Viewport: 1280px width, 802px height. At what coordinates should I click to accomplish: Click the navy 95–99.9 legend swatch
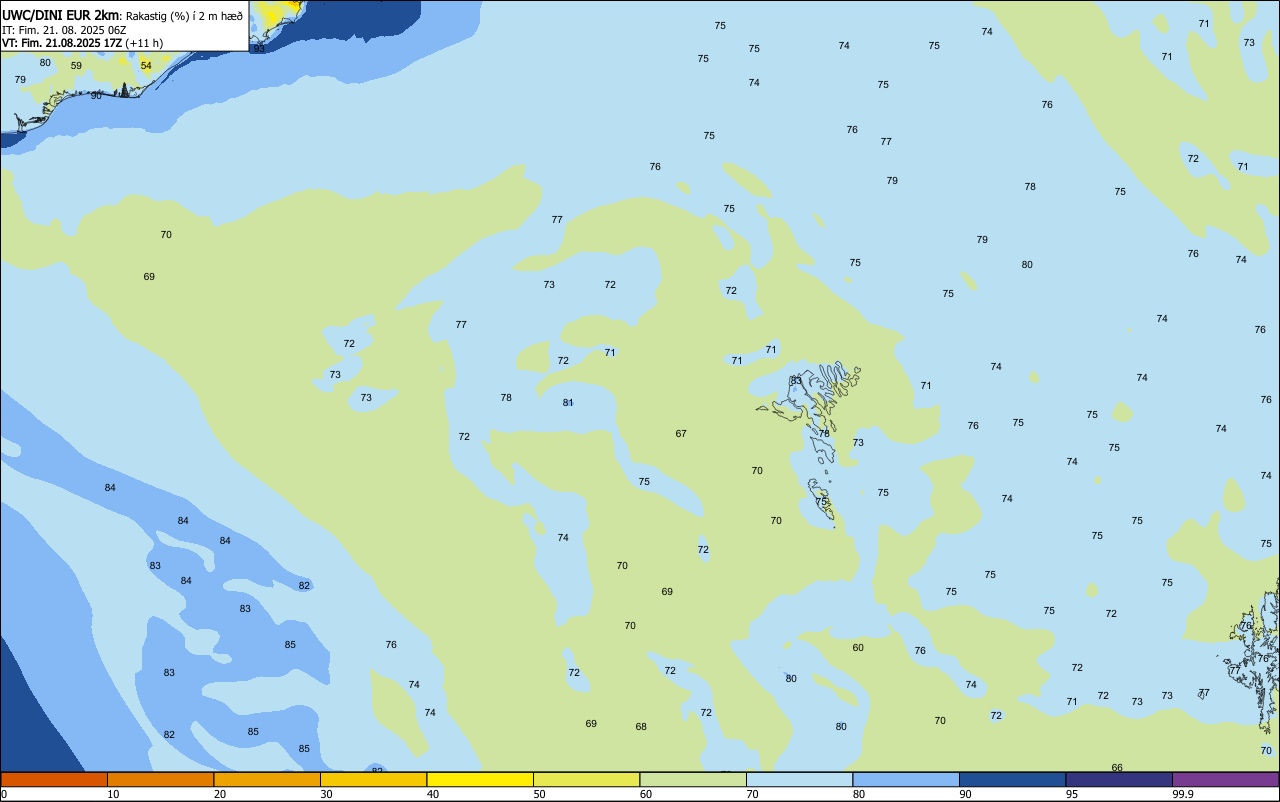pos(1119,779)
